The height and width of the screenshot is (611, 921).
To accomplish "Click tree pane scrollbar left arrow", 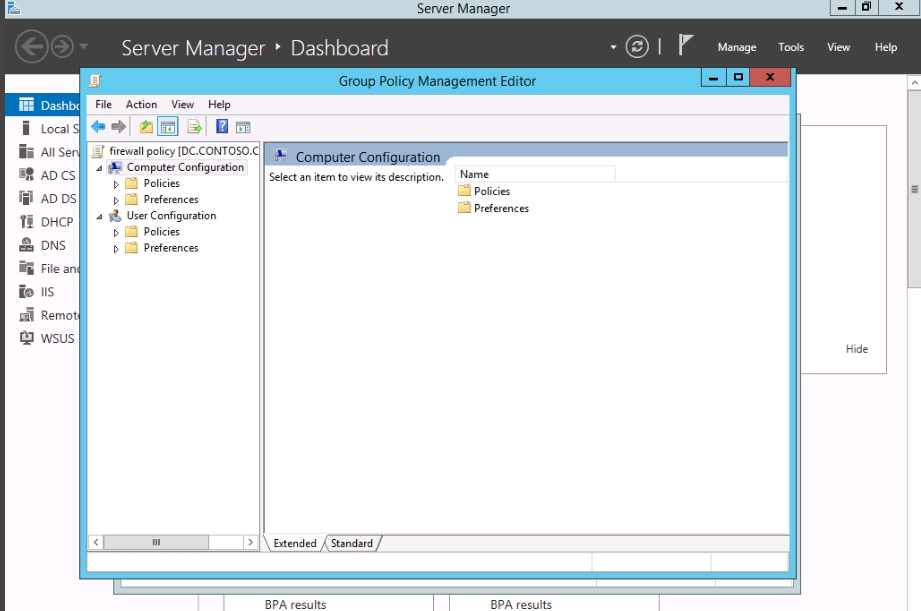I will click(x=96, y=542).
